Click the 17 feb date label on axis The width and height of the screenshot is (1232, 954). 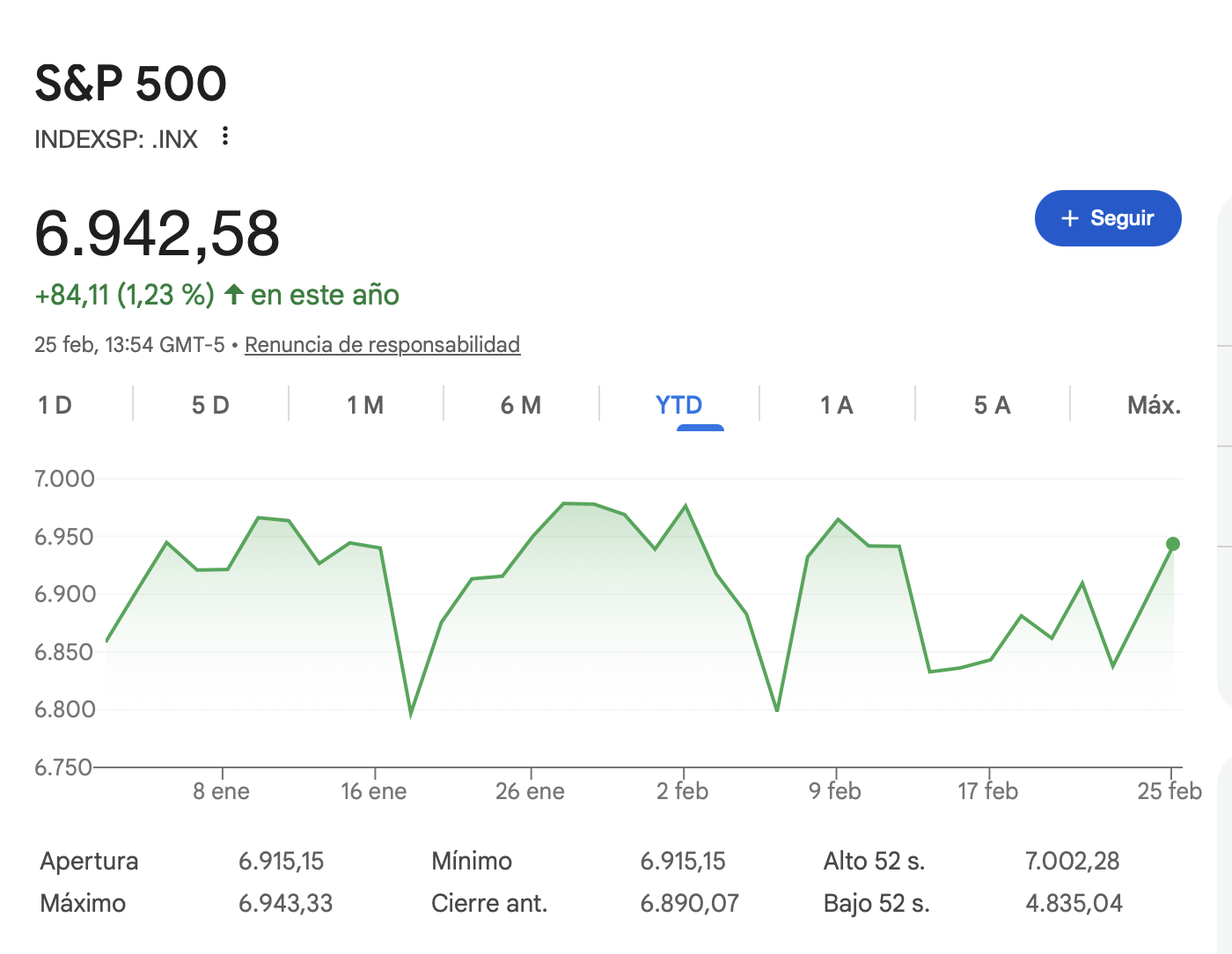(x=987, y=791)
